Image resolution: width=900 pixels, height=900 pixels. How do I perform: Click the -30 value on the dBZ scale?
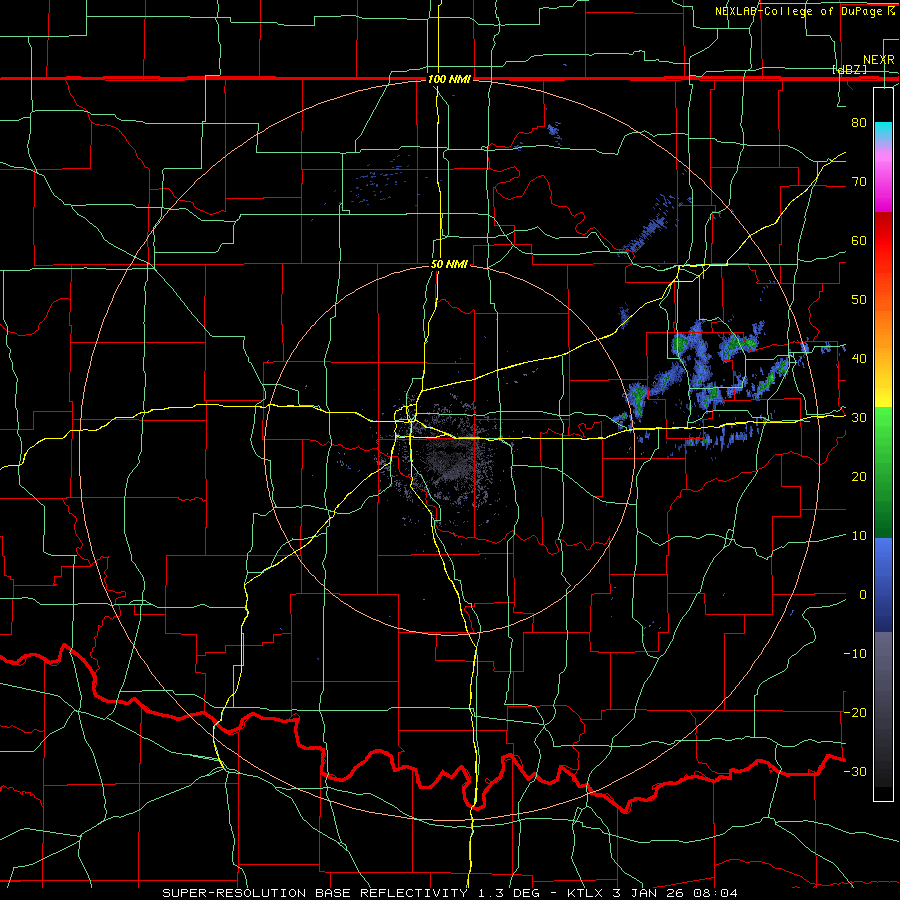click(855, 771)
